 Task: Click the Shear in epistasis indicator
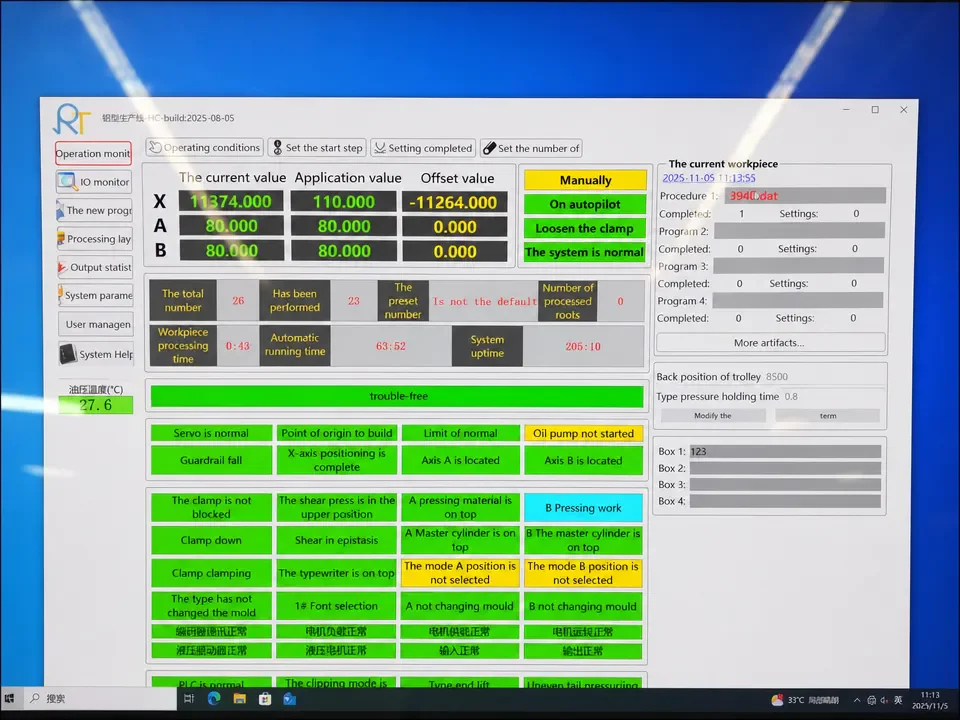(336, 541)
